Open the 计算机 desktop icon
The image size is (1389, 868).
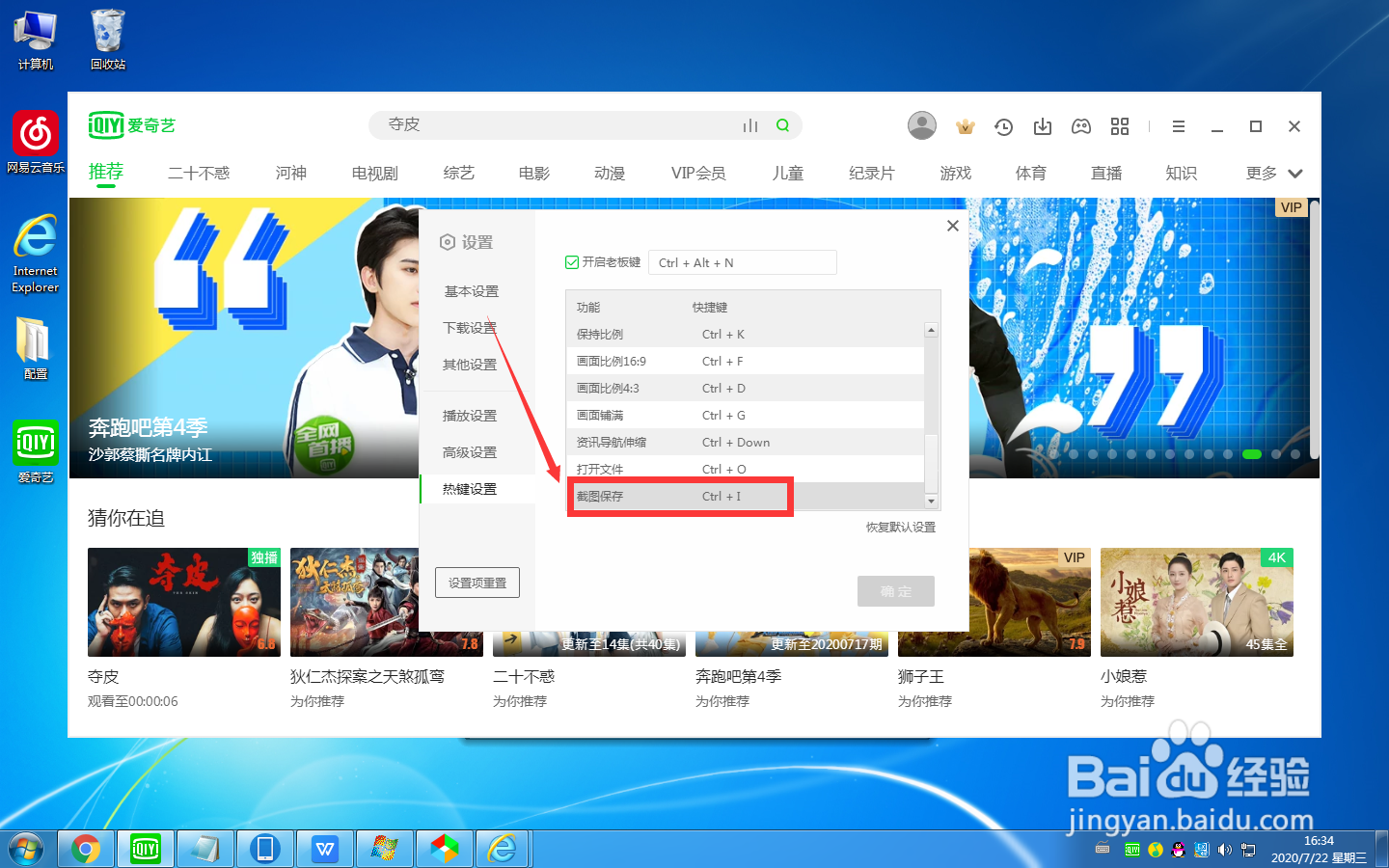pos(36,40)
